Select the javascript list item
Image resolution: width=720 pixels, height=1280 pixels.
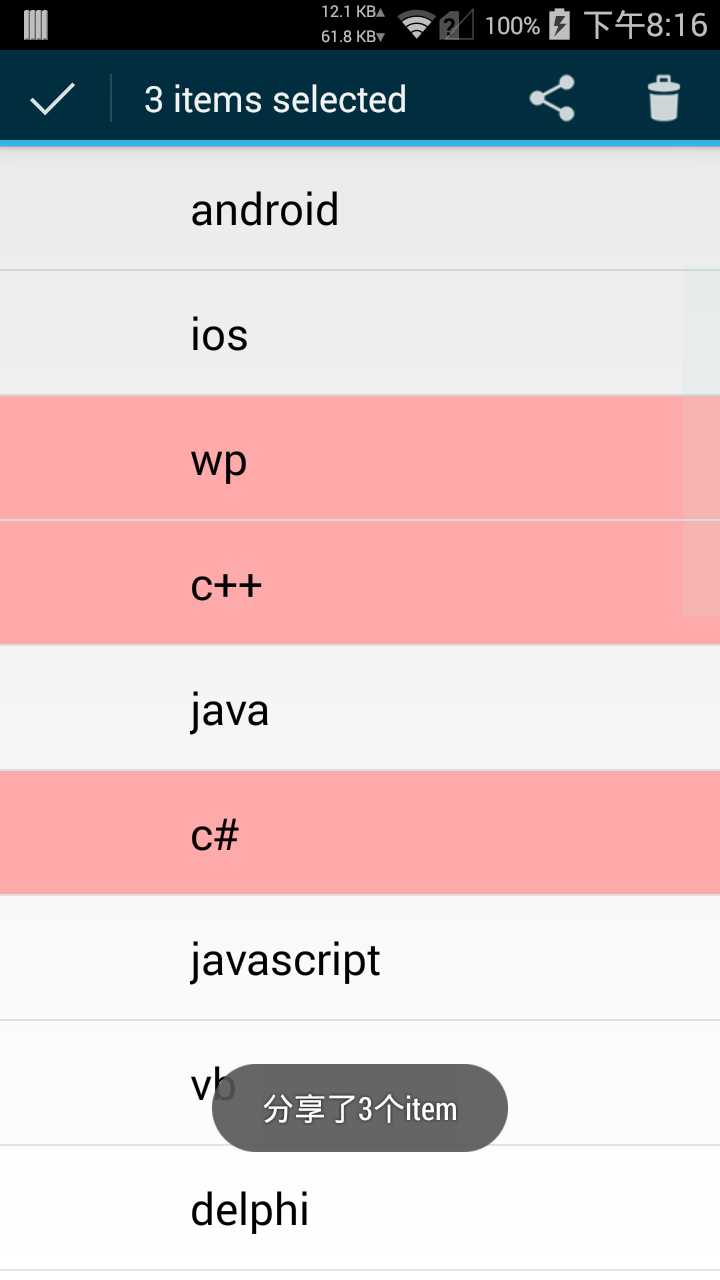(x=360, y=958)
